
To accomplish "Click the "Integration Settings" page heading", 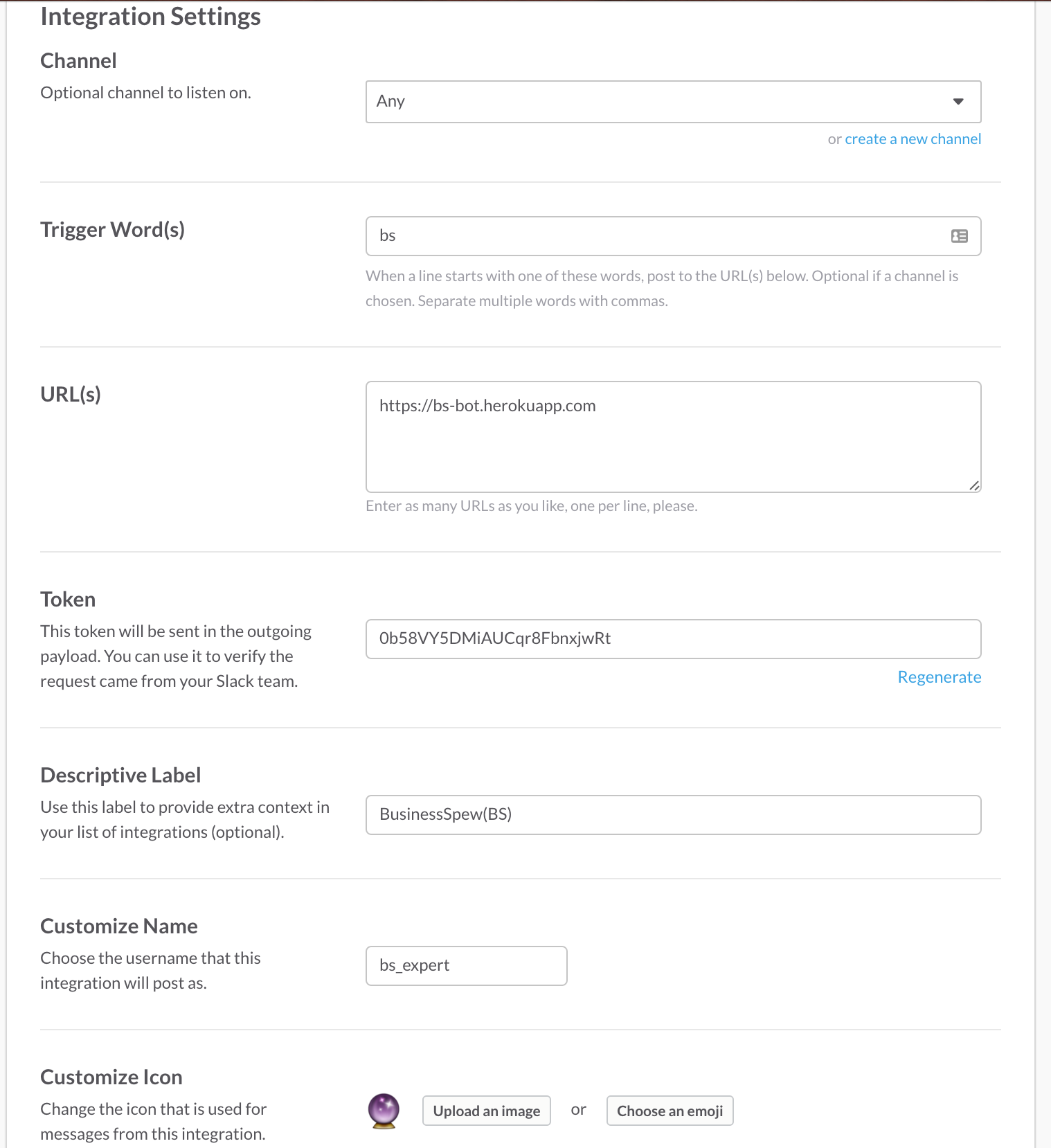I will (x=150, y=17).
